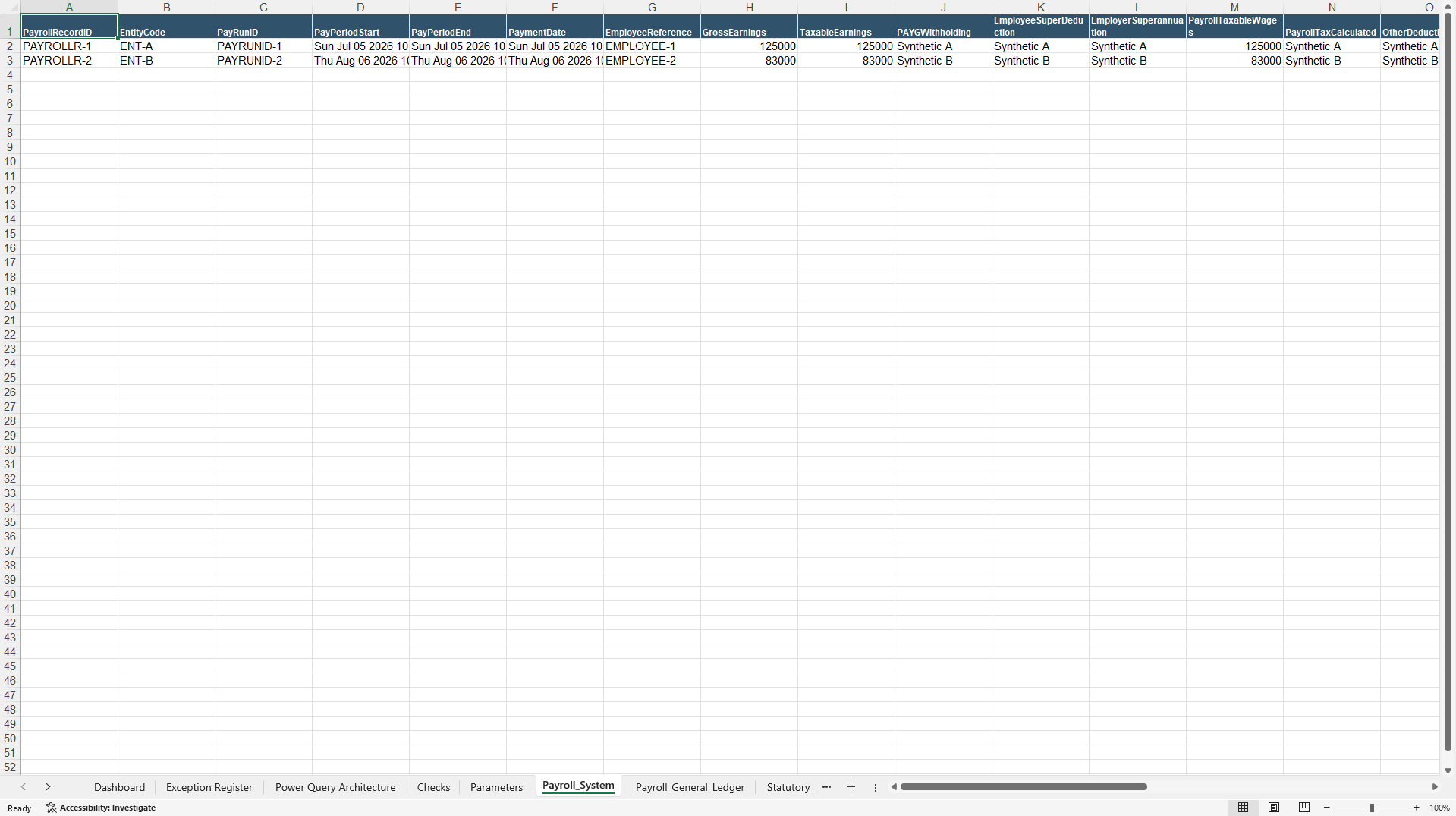This screenshot has height=816, width=1456.
Task: Select cell ENT-A
Action: coord(166,46)
